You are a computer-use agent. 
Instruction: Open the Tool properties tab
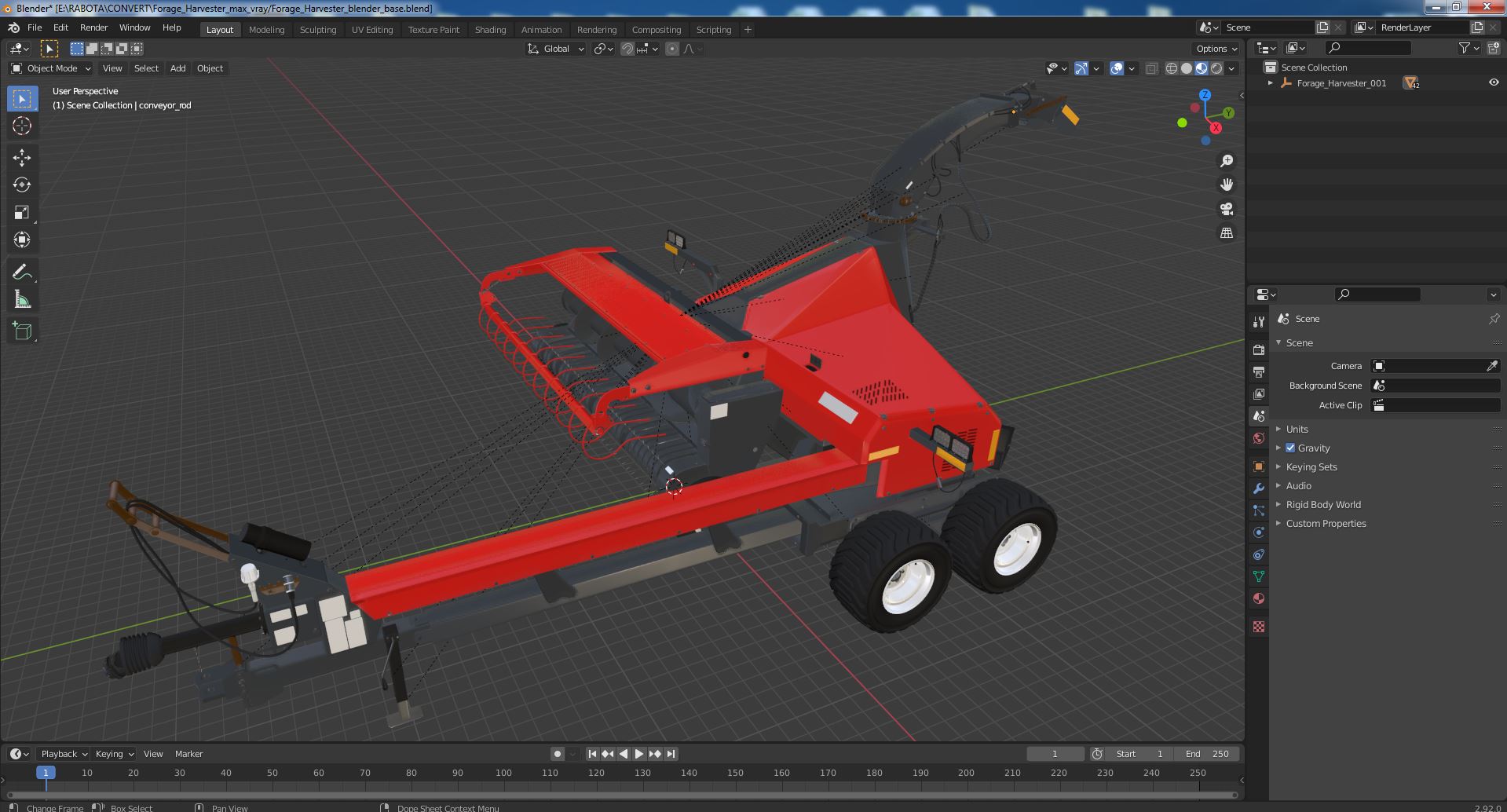click(x=1259, y=321)
